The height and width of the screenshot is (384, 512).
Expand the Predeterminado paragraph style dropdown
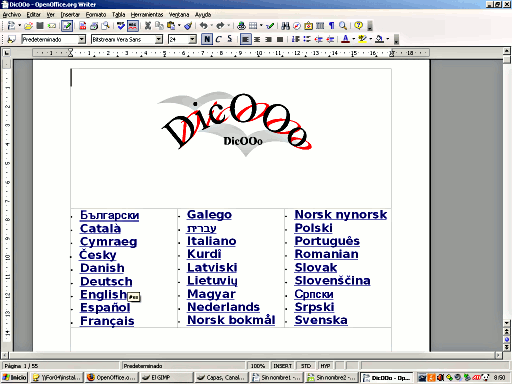(82, 39)
